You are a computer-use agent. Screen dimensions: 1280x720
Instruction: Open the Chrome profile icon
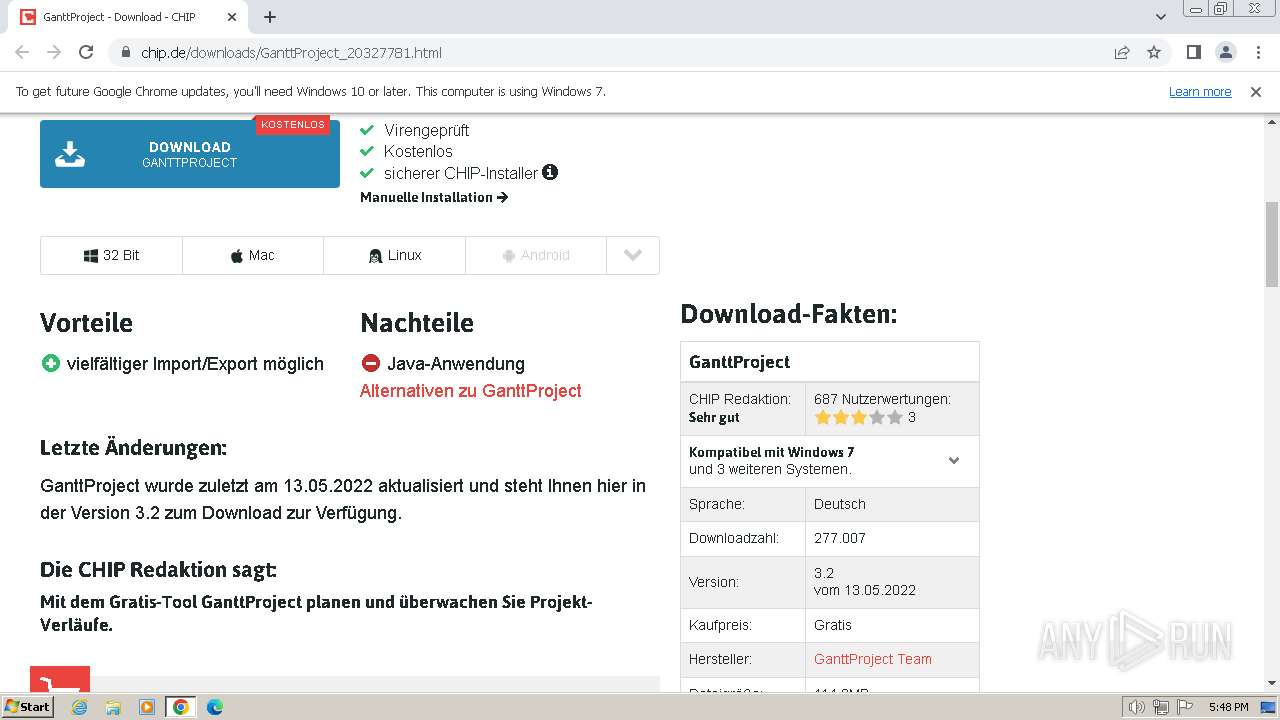coord(1226,52)
